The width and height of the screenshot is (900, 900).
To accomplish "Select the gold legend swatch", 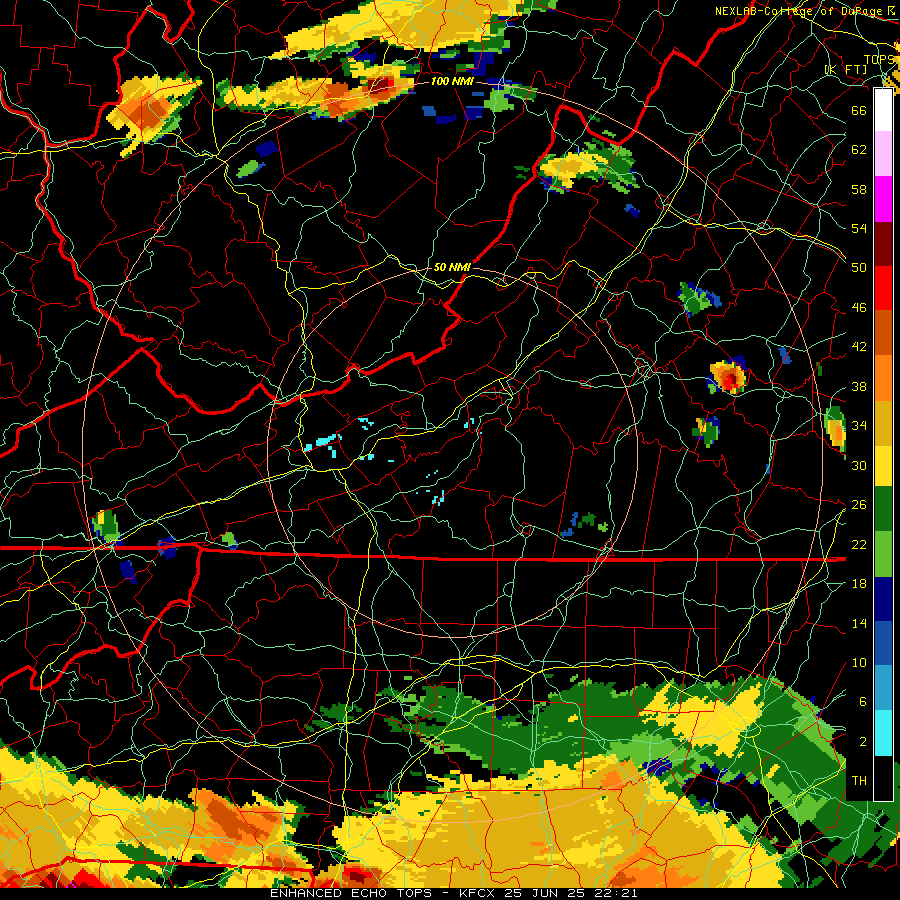I will tap(883, 421).
